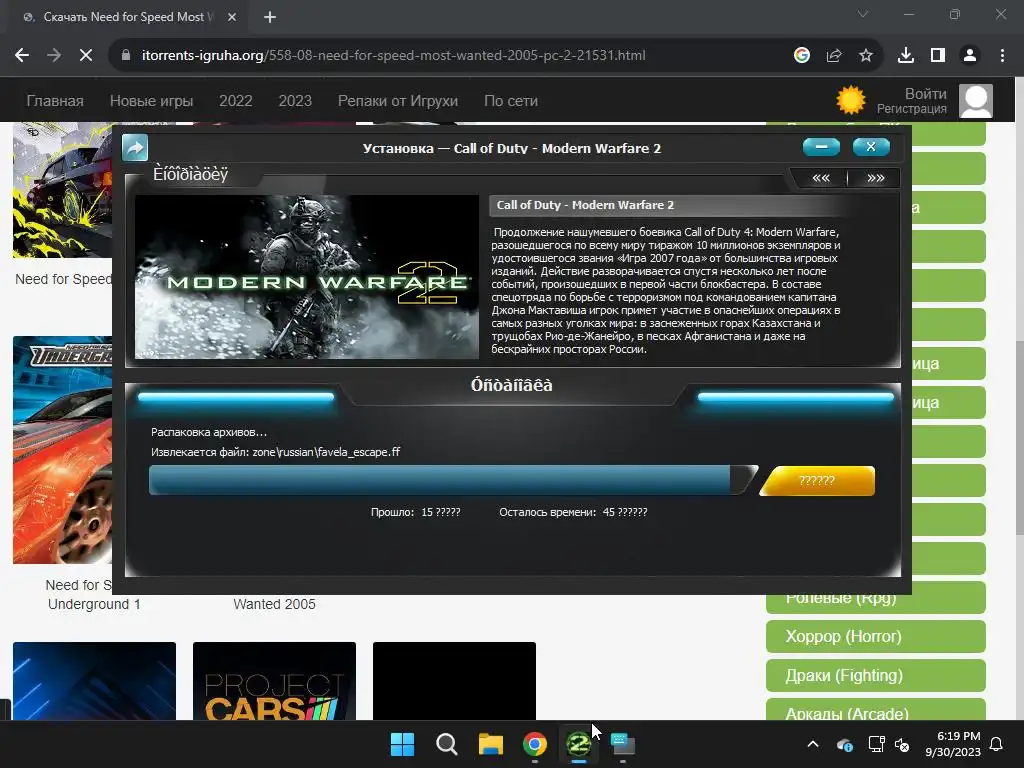The height and width of the screenshot is (768, 1024).
Task: Open Хоррор (Horror) category
Action: click(x=875, y=636)
